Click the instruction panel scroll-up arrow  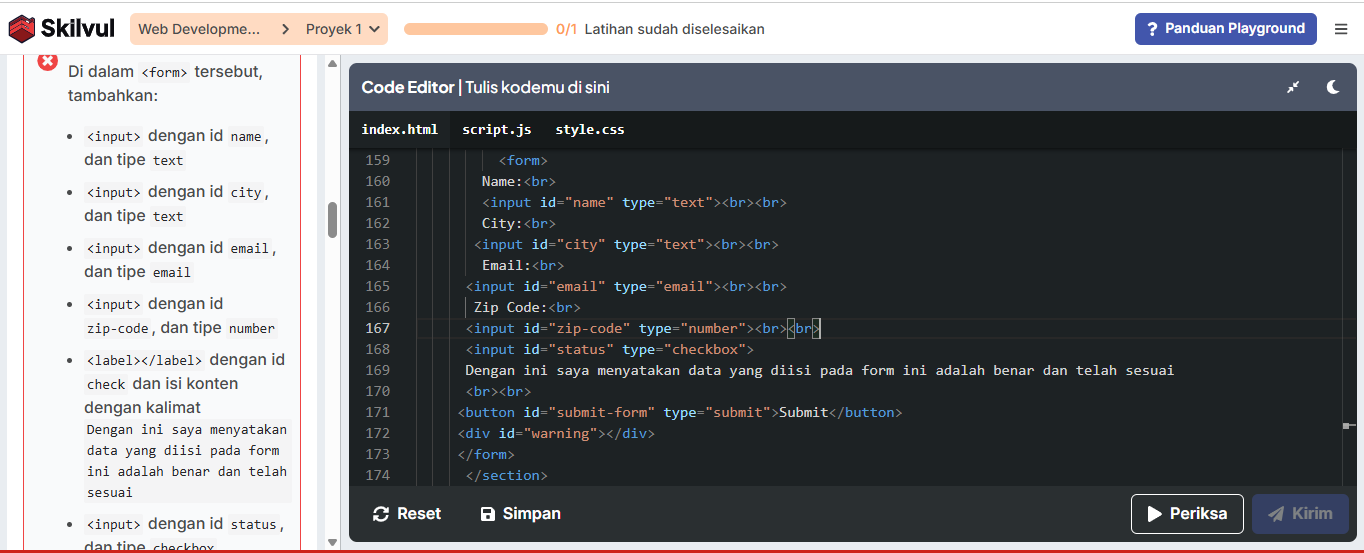click(x=332, y=64)
